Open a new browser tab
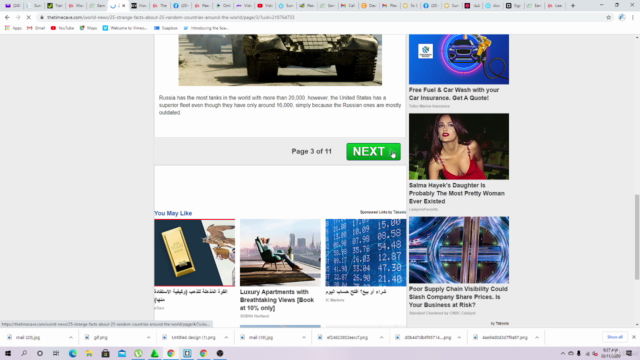Screen dimensions: 640x360 point(573,6)
